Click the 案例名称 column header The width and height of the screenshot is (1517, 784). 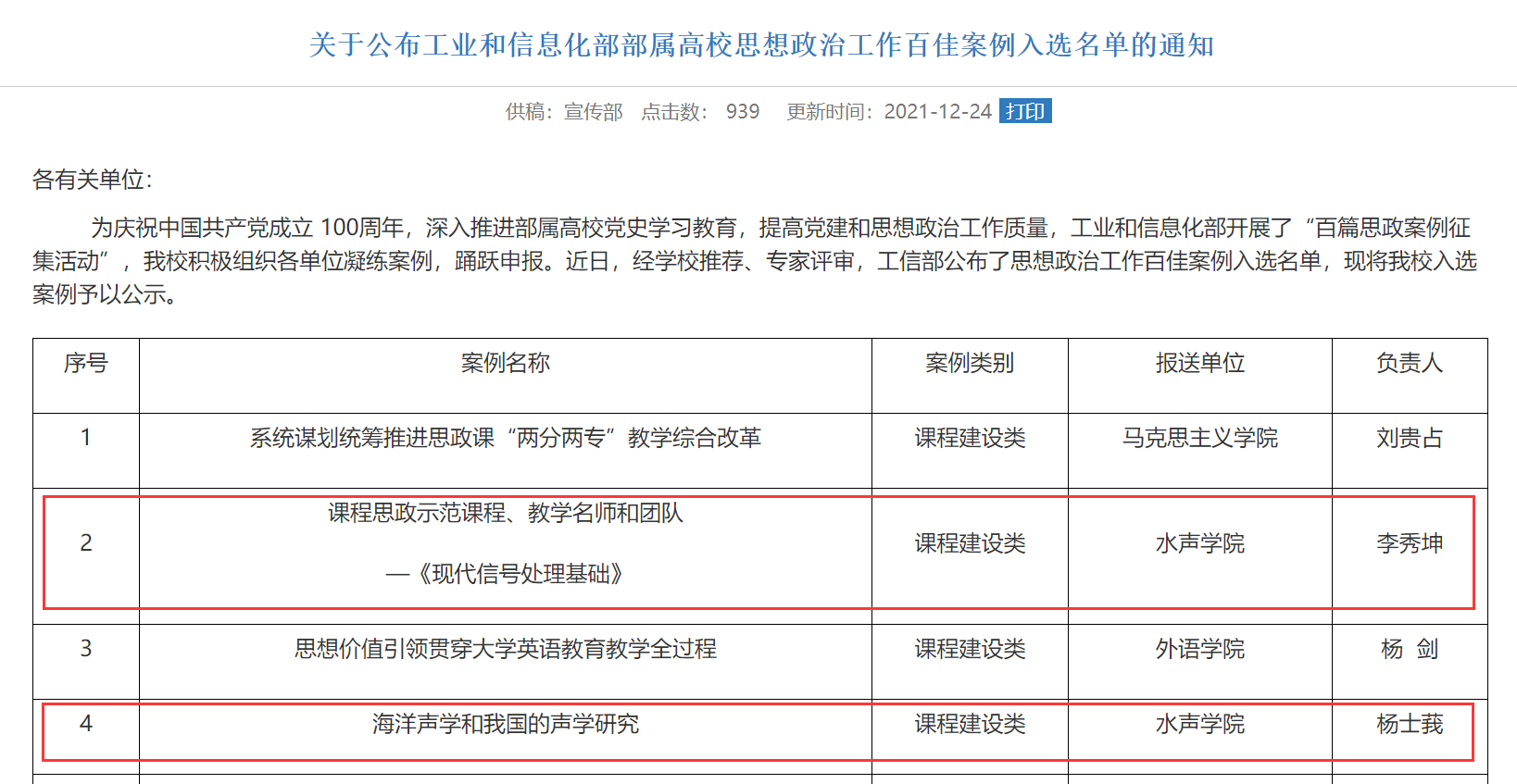pos(505,363)
